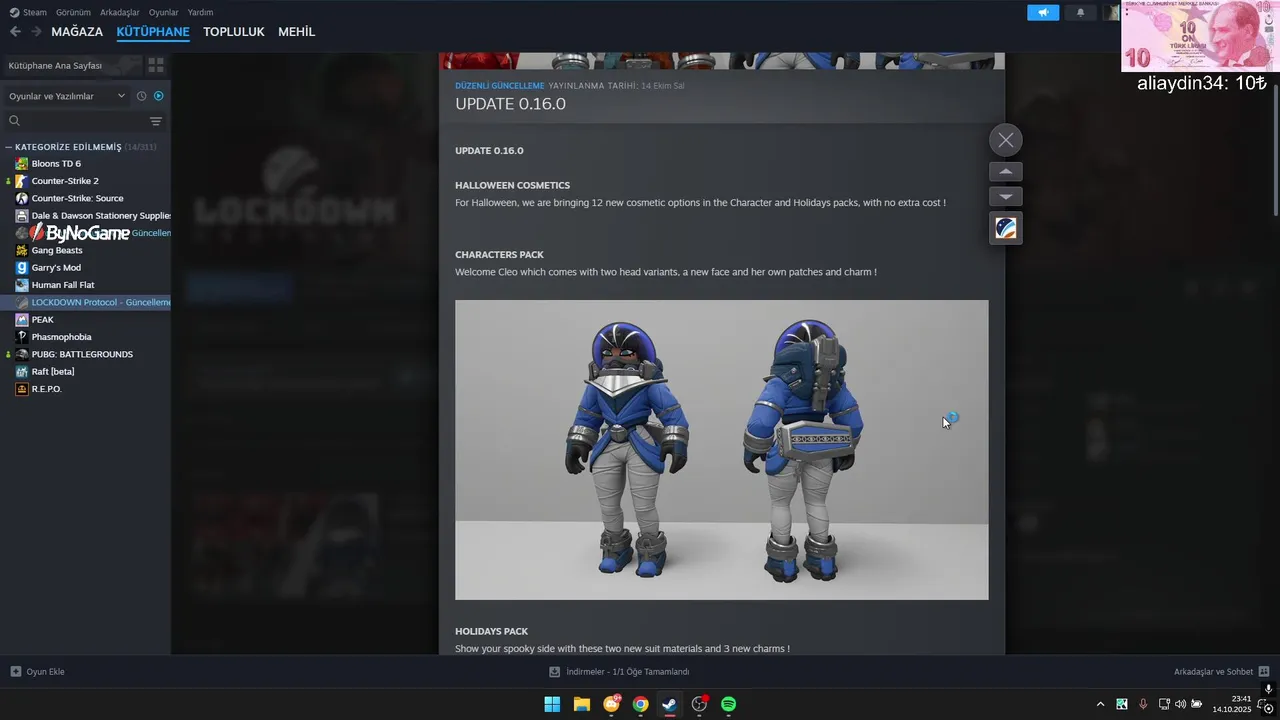Toggle ready-to-play filter icon
Image resolution: width=1280 pixels, height=720 pixels.
coord(158,96)
